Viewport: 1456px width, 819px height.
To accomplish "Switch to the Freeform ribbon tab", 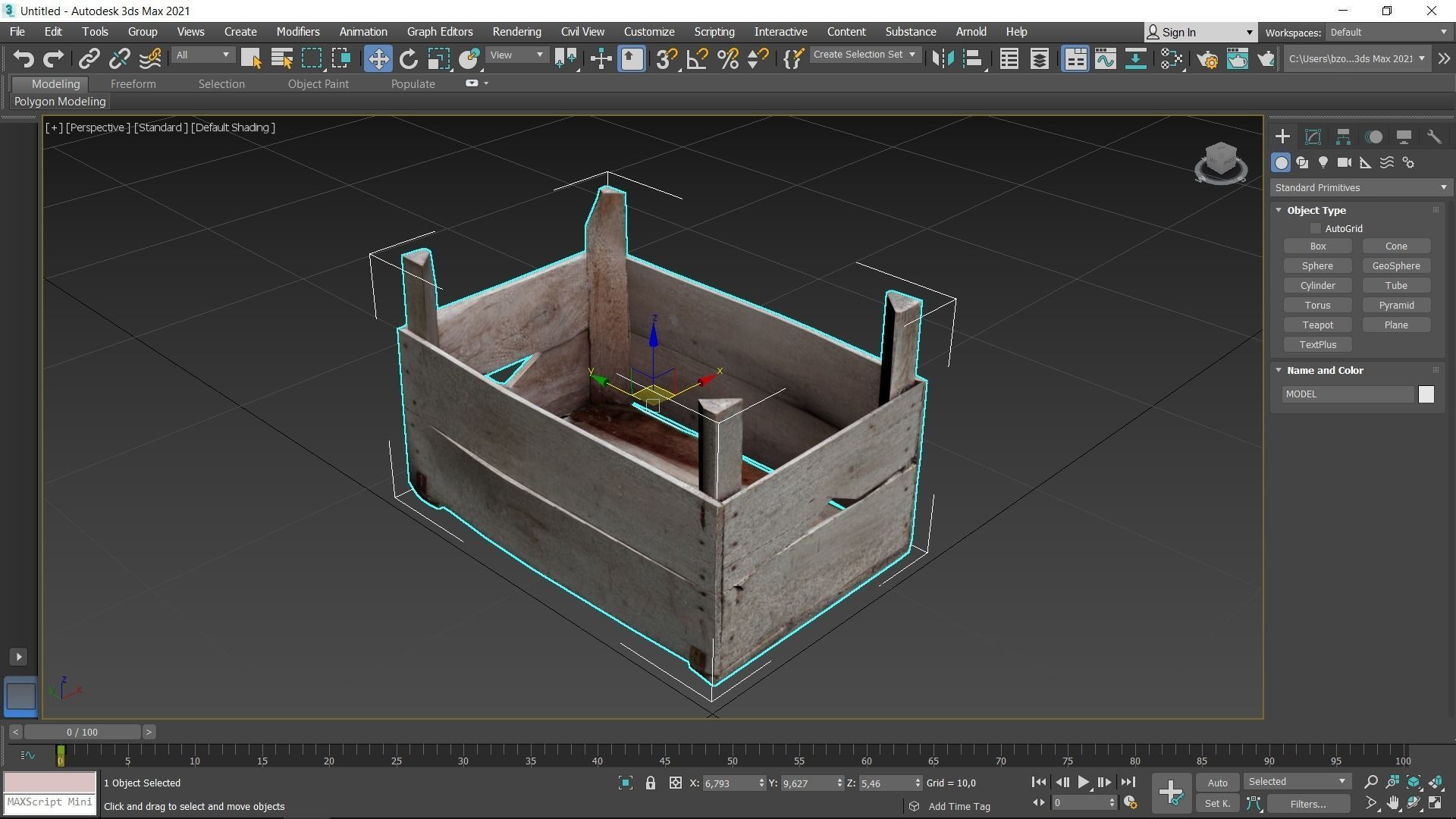I will pos(133,84).
